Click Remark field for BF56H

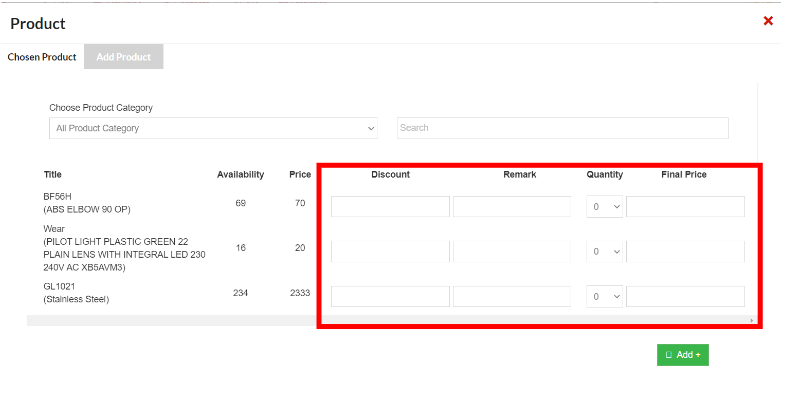click(511, 207)
